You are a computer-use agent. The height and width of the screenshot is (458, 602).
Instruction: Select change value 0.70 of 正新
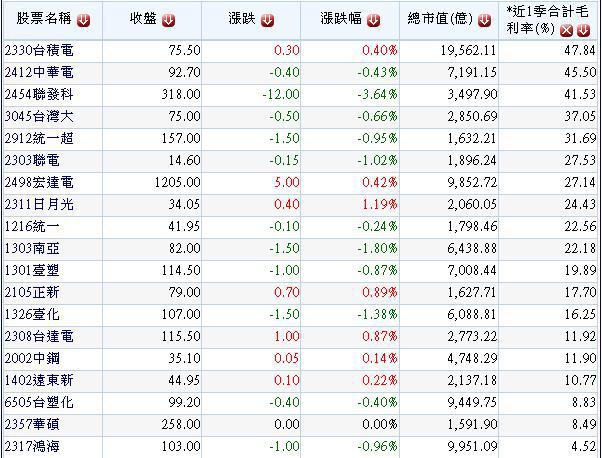click(x=286, y=292)
